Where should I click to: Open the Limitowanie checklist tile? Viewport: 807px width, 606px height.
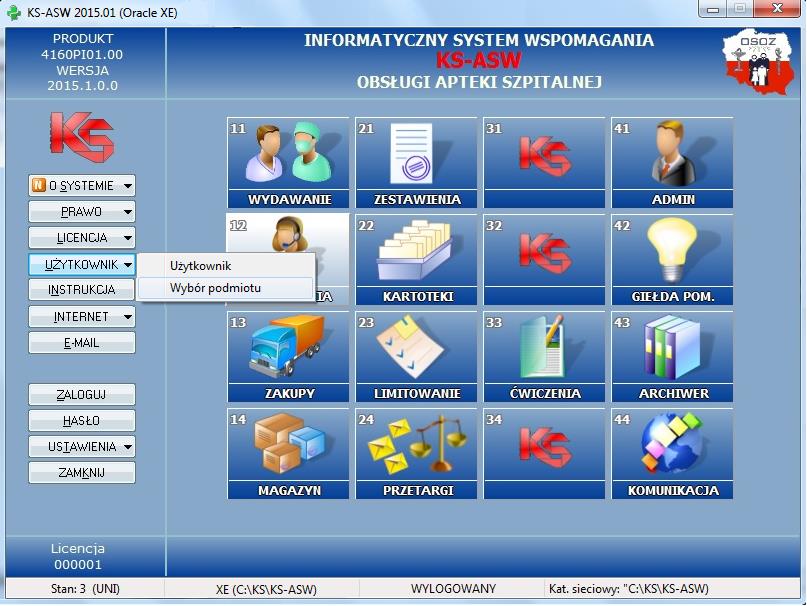point(416,356)
